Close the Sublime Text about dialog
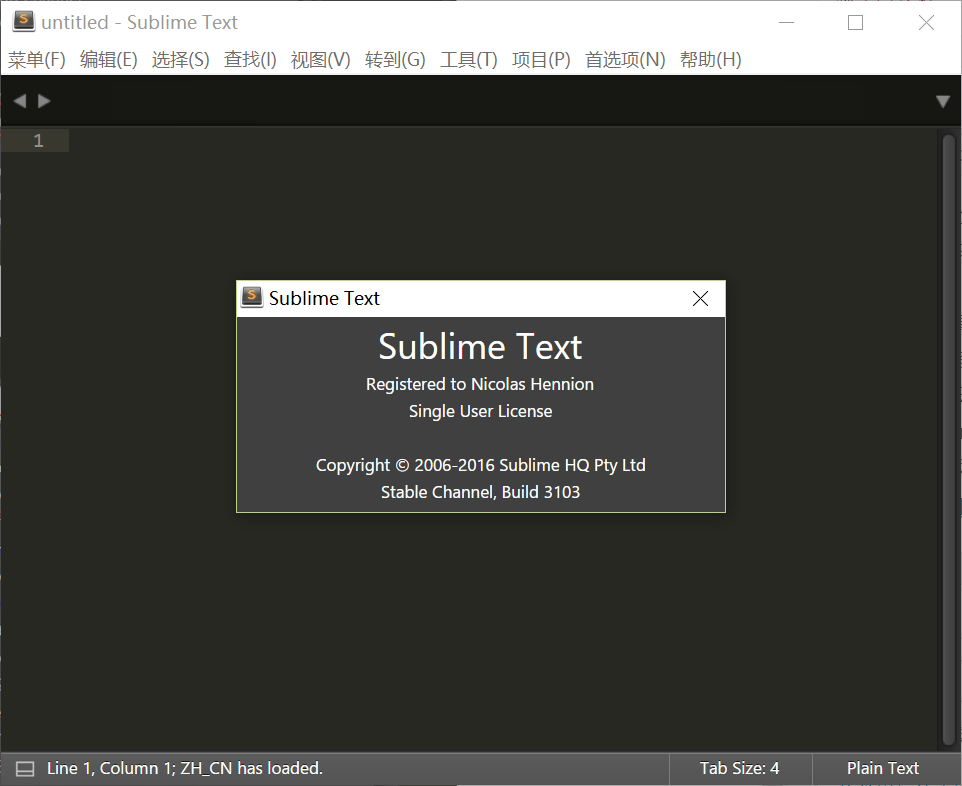Viewport: 962px width, 786px height. (700, 299)
